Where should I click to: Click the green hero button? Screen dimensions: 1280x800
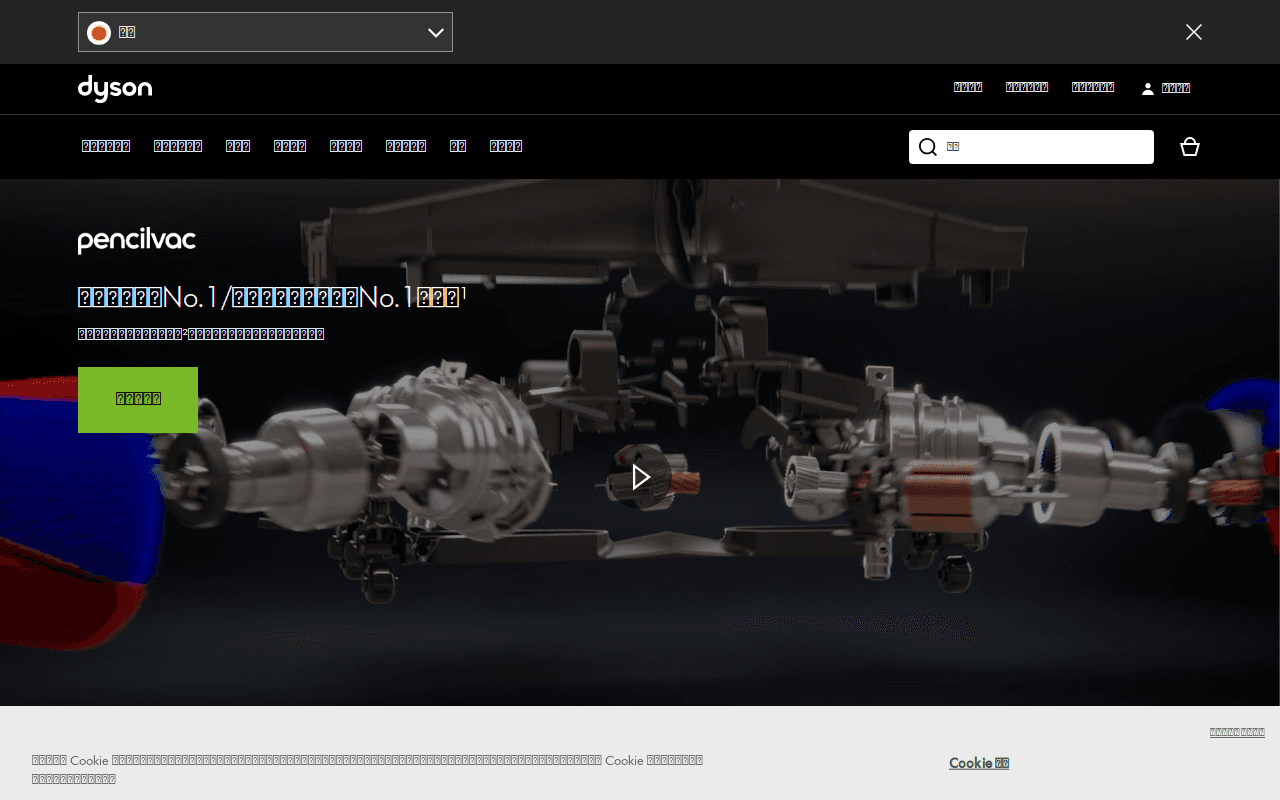tap(138, 400)
